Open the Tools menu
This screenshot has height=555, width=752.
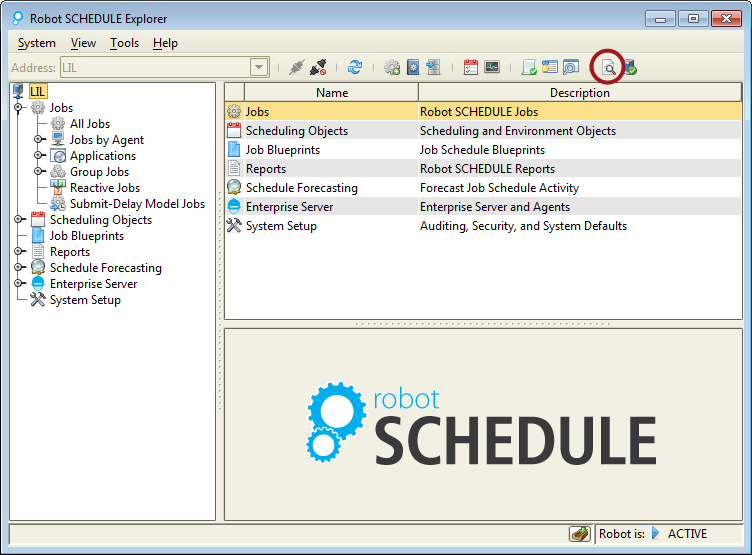pos(125,43)
